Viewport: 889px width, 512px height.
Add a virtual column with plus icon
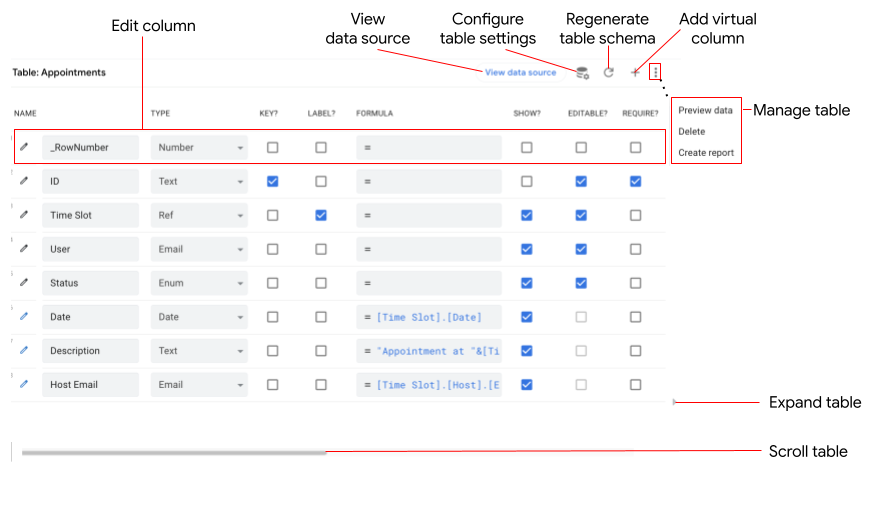(634, 73)
